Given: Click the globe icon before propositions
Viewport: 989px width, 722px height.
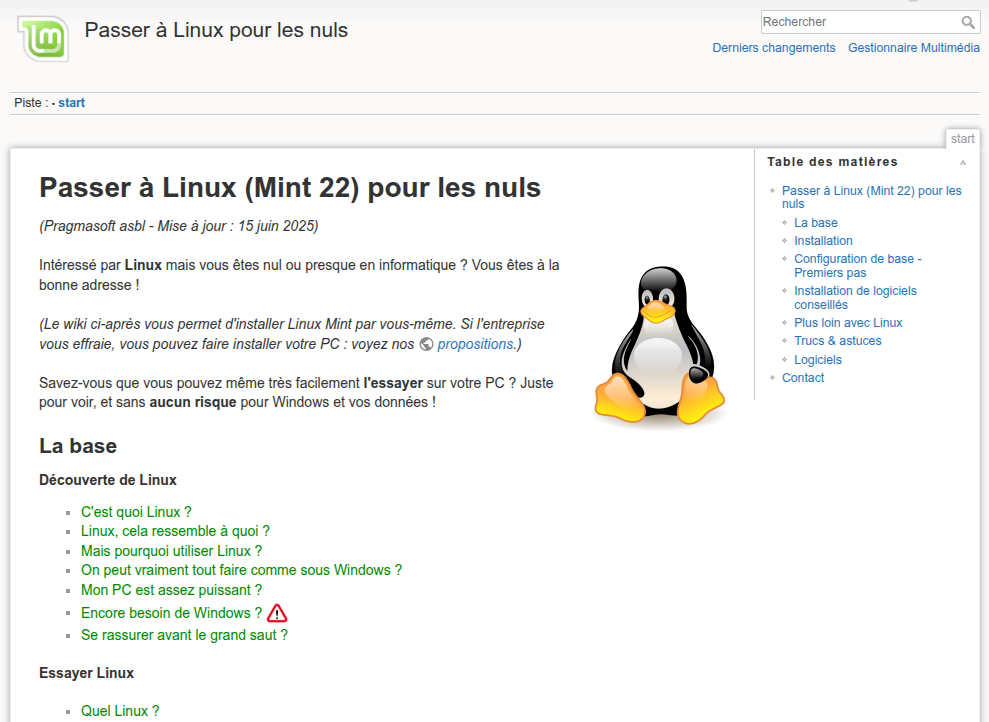Looking at the screenshot, I should pos(426,344).
